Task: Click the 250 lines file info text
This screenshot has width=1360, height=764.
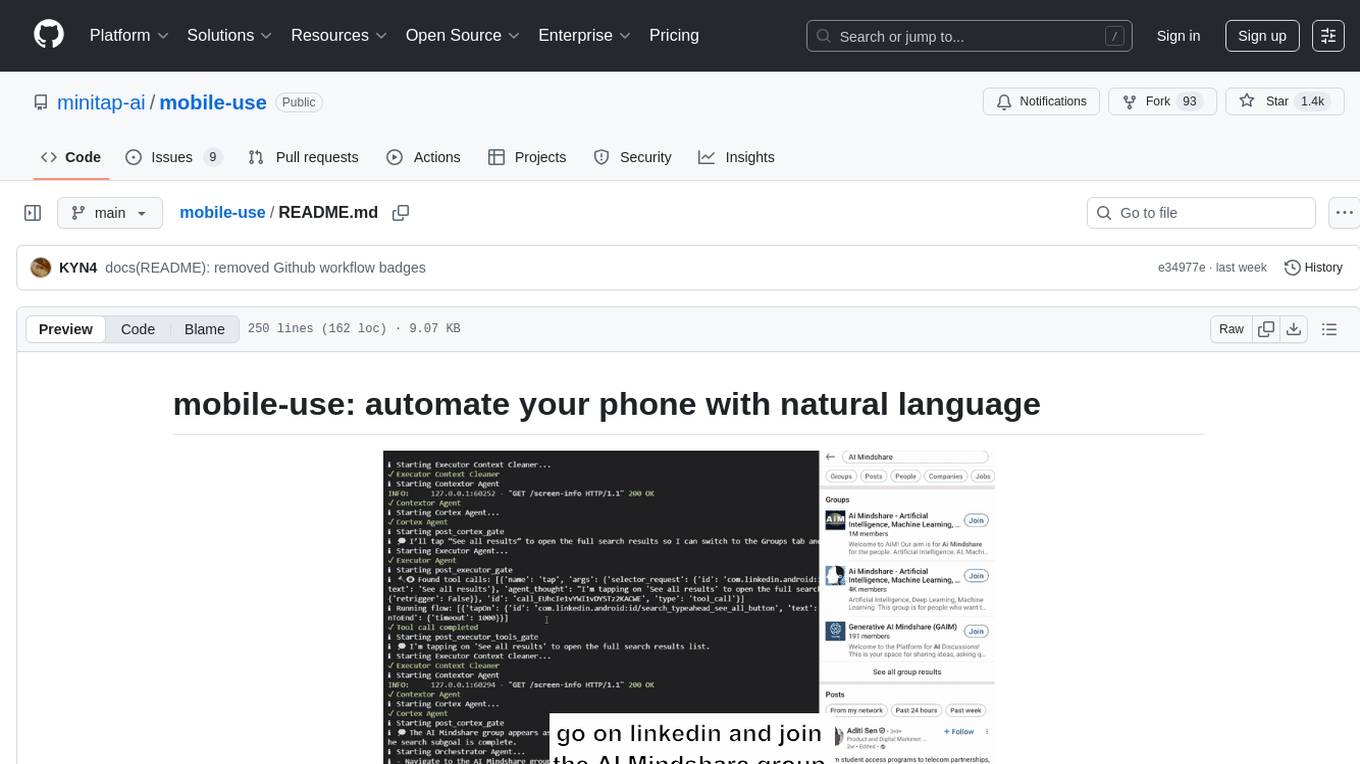Action: click(x=354, y=329)
